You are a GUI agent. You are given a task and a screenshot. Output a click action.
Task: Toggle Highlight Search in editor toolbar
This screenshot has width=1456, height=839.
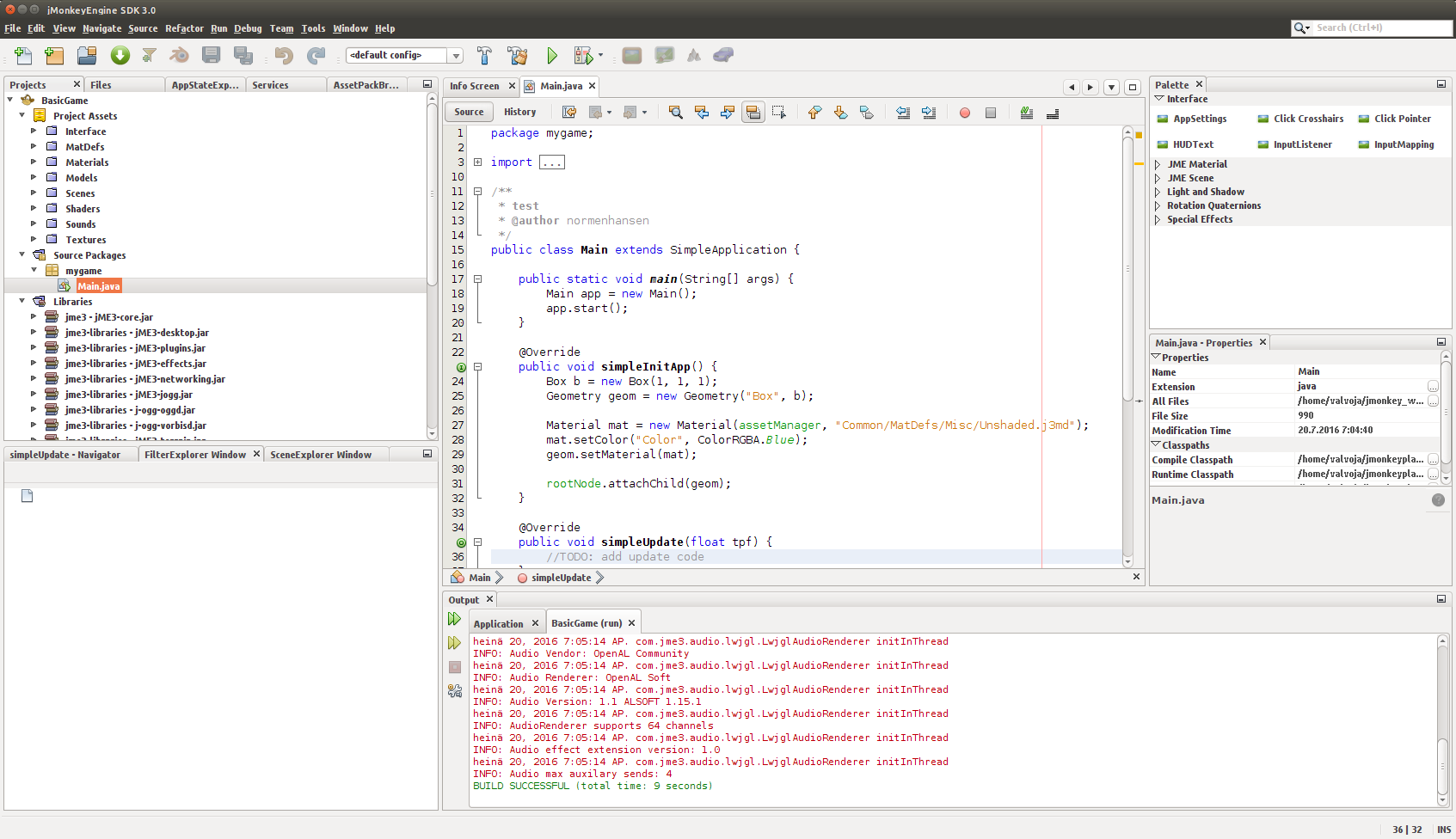[753, 113]
